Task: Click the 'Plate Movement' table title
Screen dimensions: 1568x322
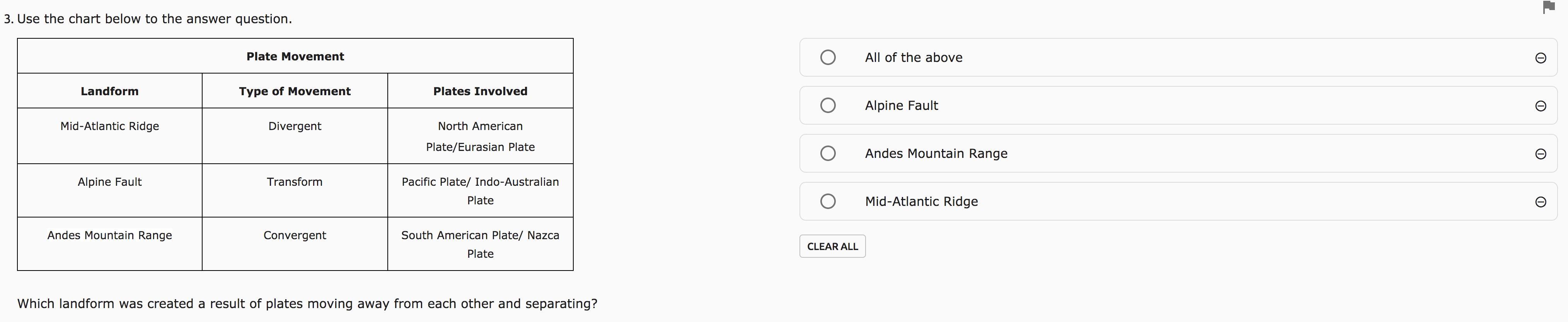Action: pos(295,56)
